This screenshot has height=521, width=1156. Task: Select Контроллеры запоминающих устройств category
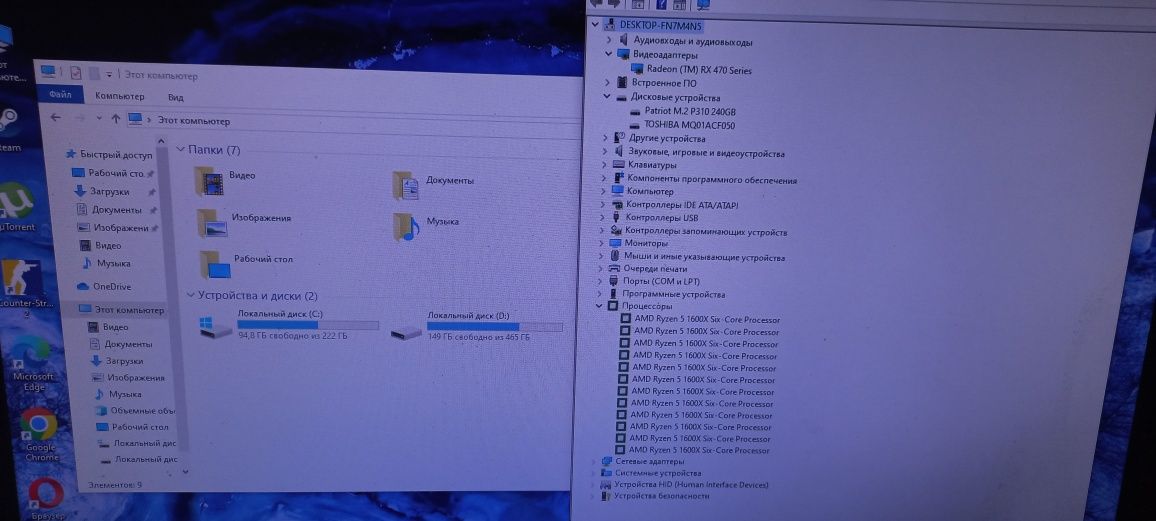coord(706,231)
